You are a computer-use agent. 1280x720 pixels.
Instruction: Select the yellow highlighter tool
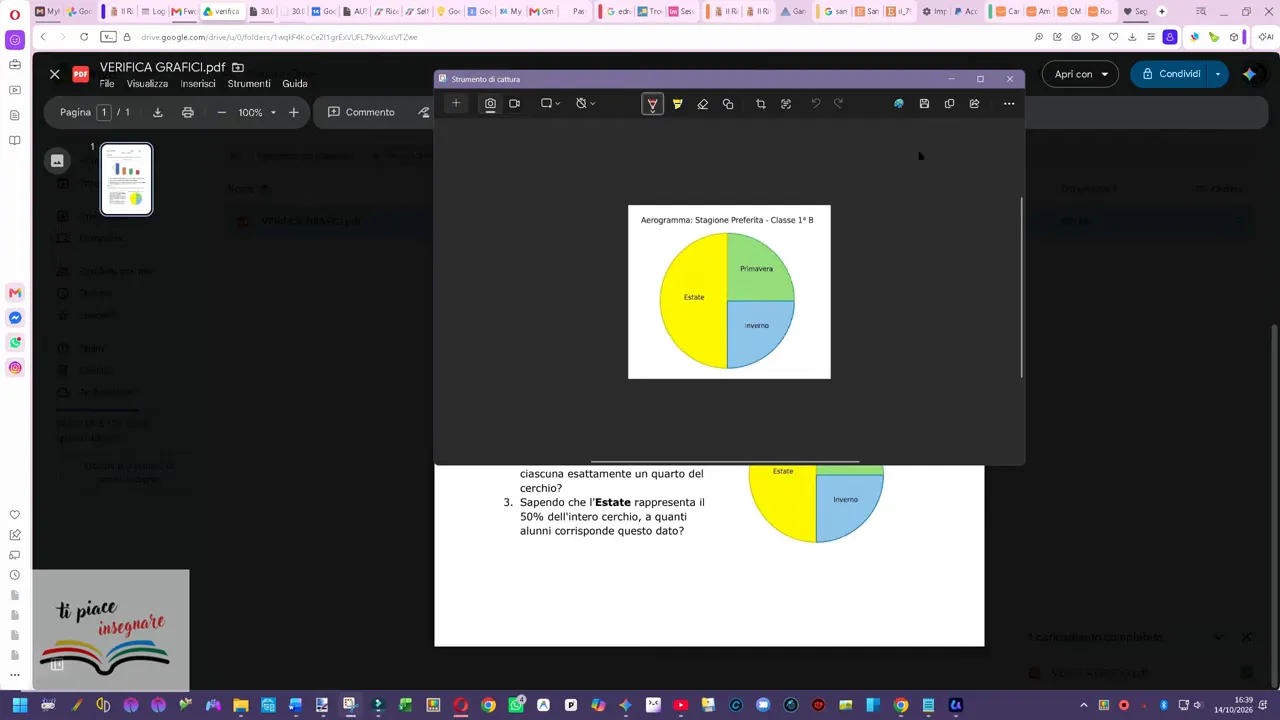pos(677,104)
